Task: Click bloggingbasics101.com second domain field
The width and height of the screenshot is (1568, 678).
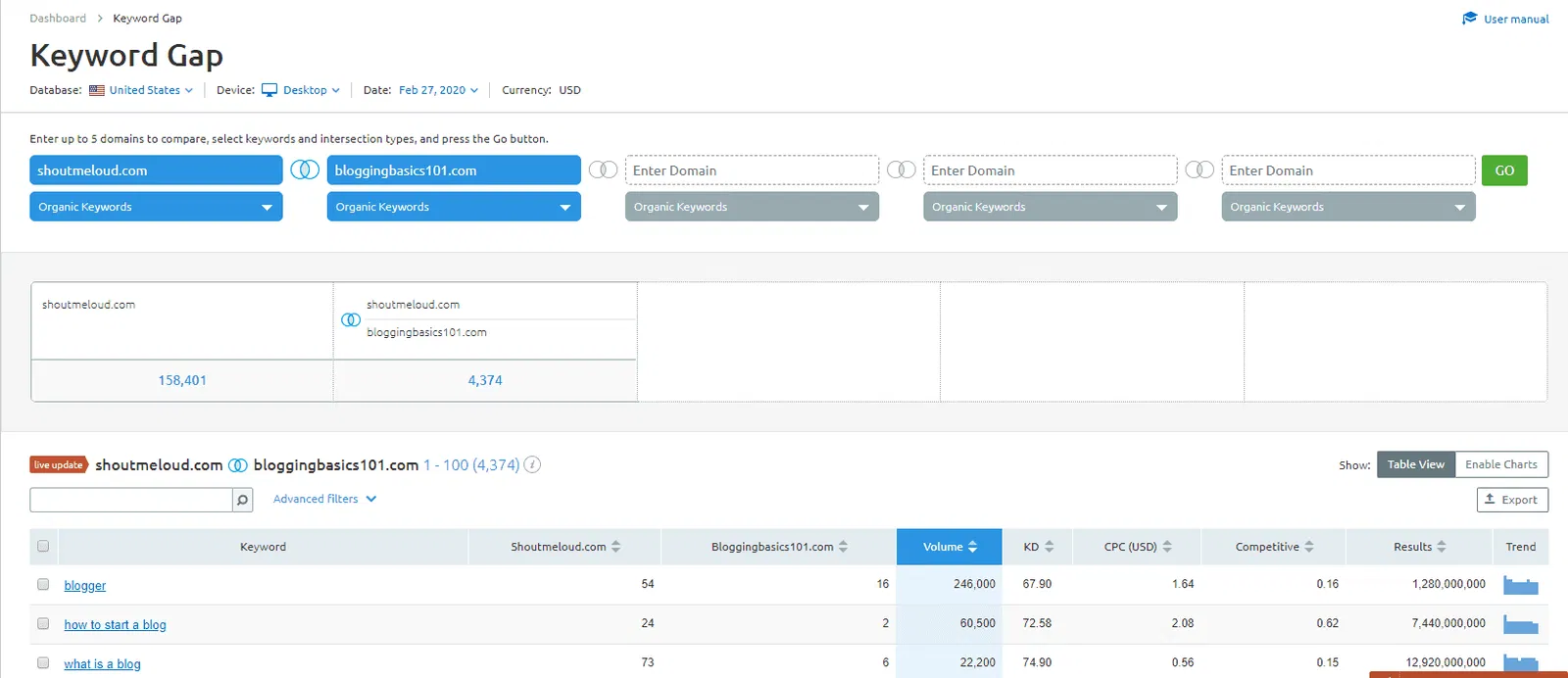Action: tap(454, 170)
